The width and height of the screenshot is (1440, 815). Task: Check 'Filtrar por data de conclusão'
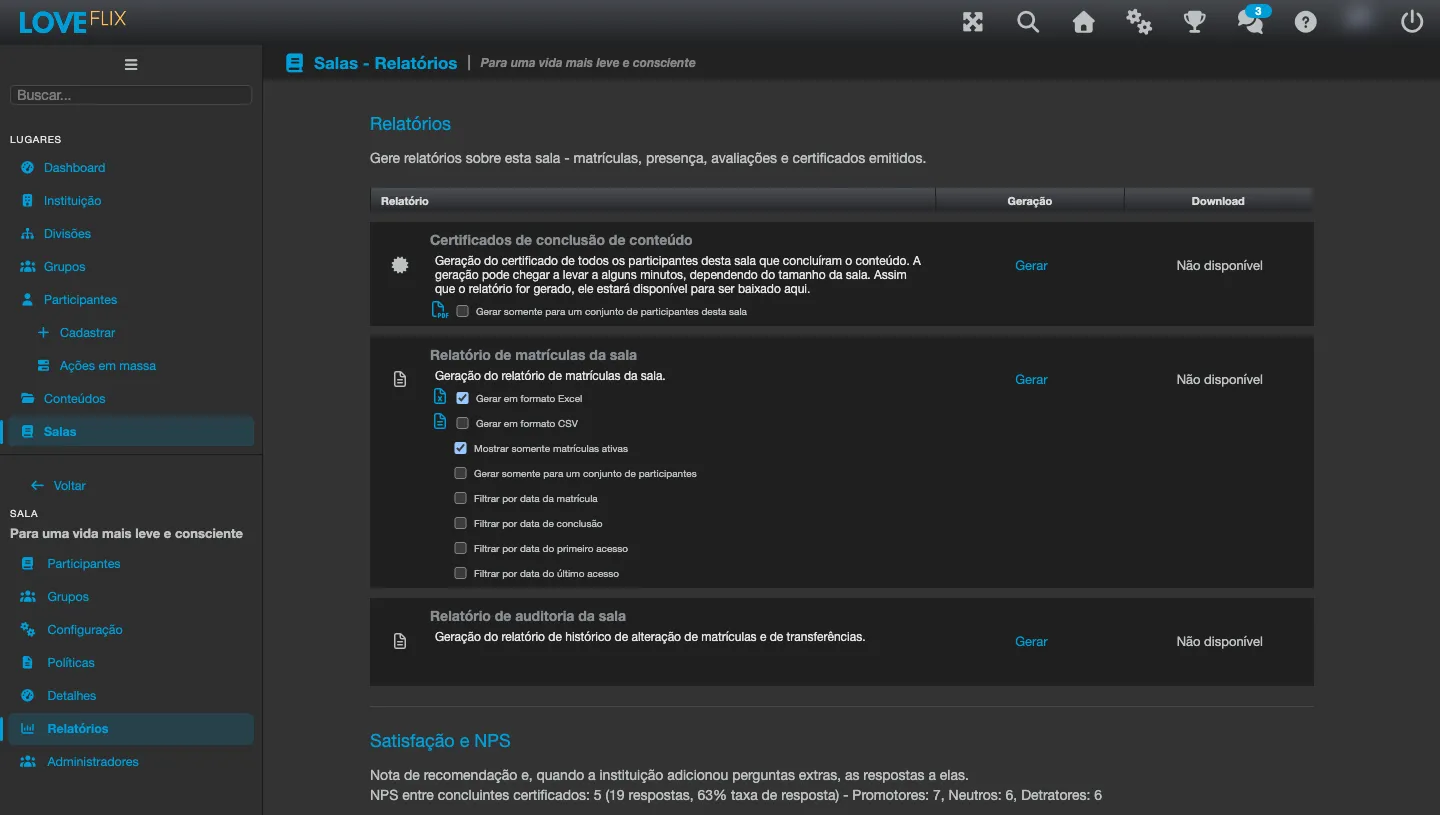460,523
